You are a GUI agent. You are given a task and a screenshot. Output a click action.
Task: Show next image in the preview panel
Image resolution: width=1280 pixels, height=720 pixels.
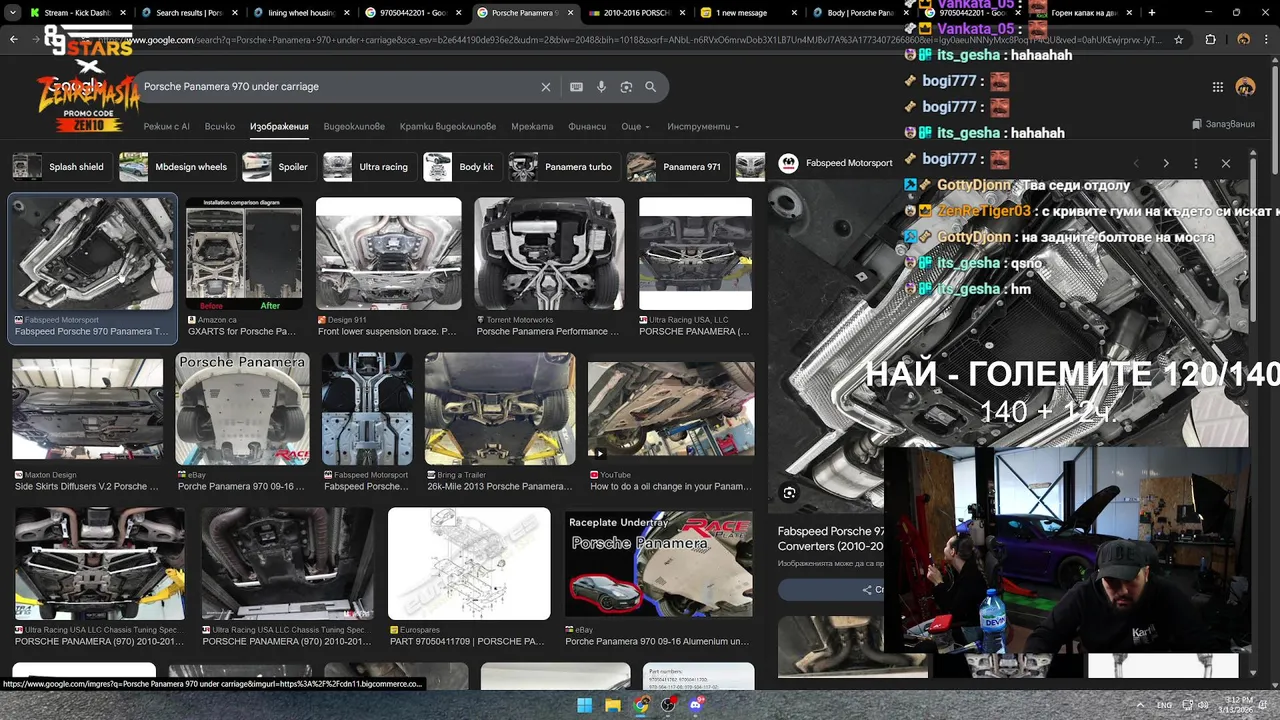point(1166,163)
